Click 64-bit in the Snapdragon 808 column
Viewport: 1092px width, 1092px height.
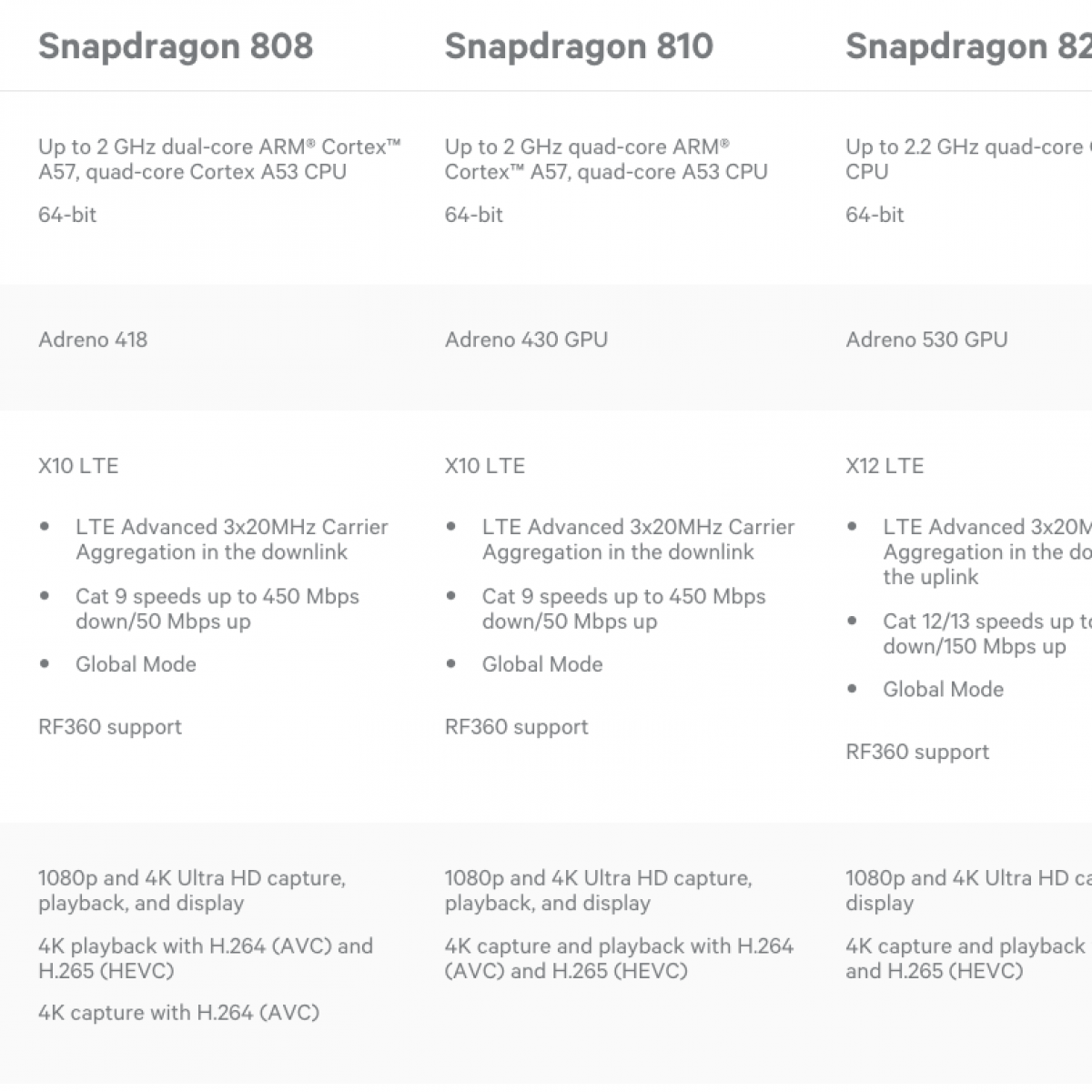[67, 215]
